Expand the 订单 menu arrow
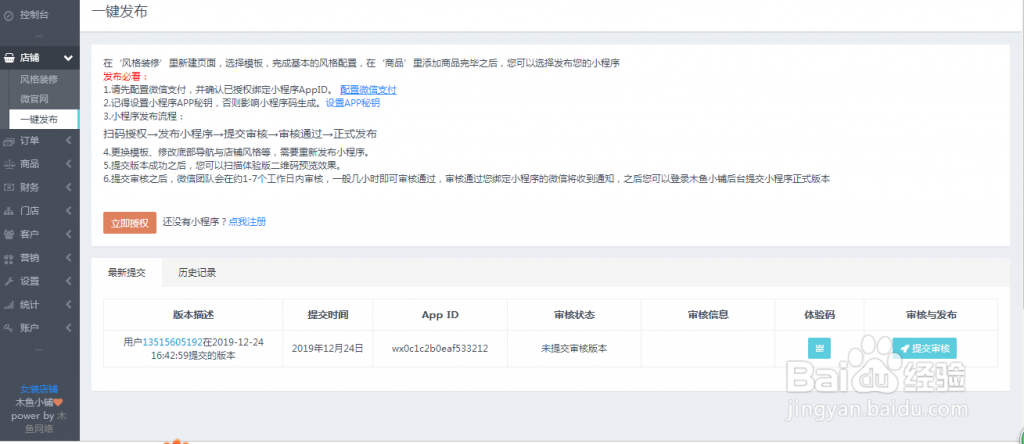 [x=69, y=140]
